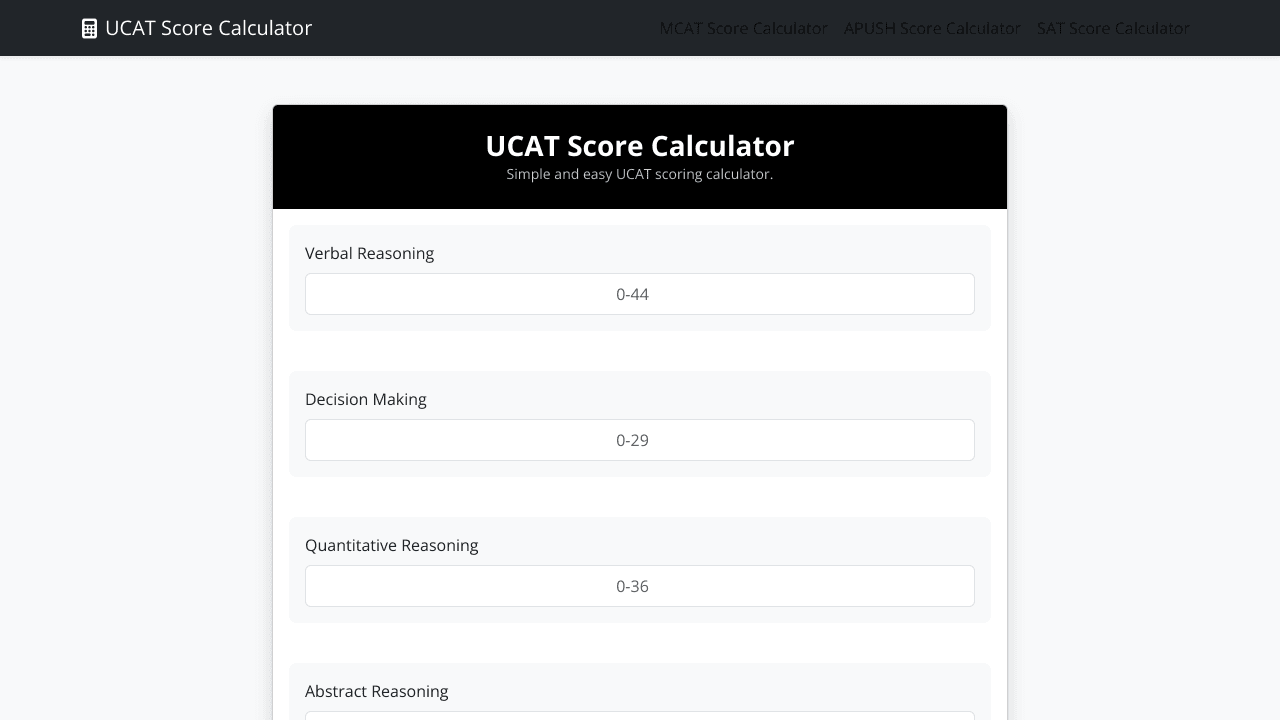Click the 'Simple and easy' subtitle text
This screenshot has height=720, width=1280.
[x=640, y=174]
